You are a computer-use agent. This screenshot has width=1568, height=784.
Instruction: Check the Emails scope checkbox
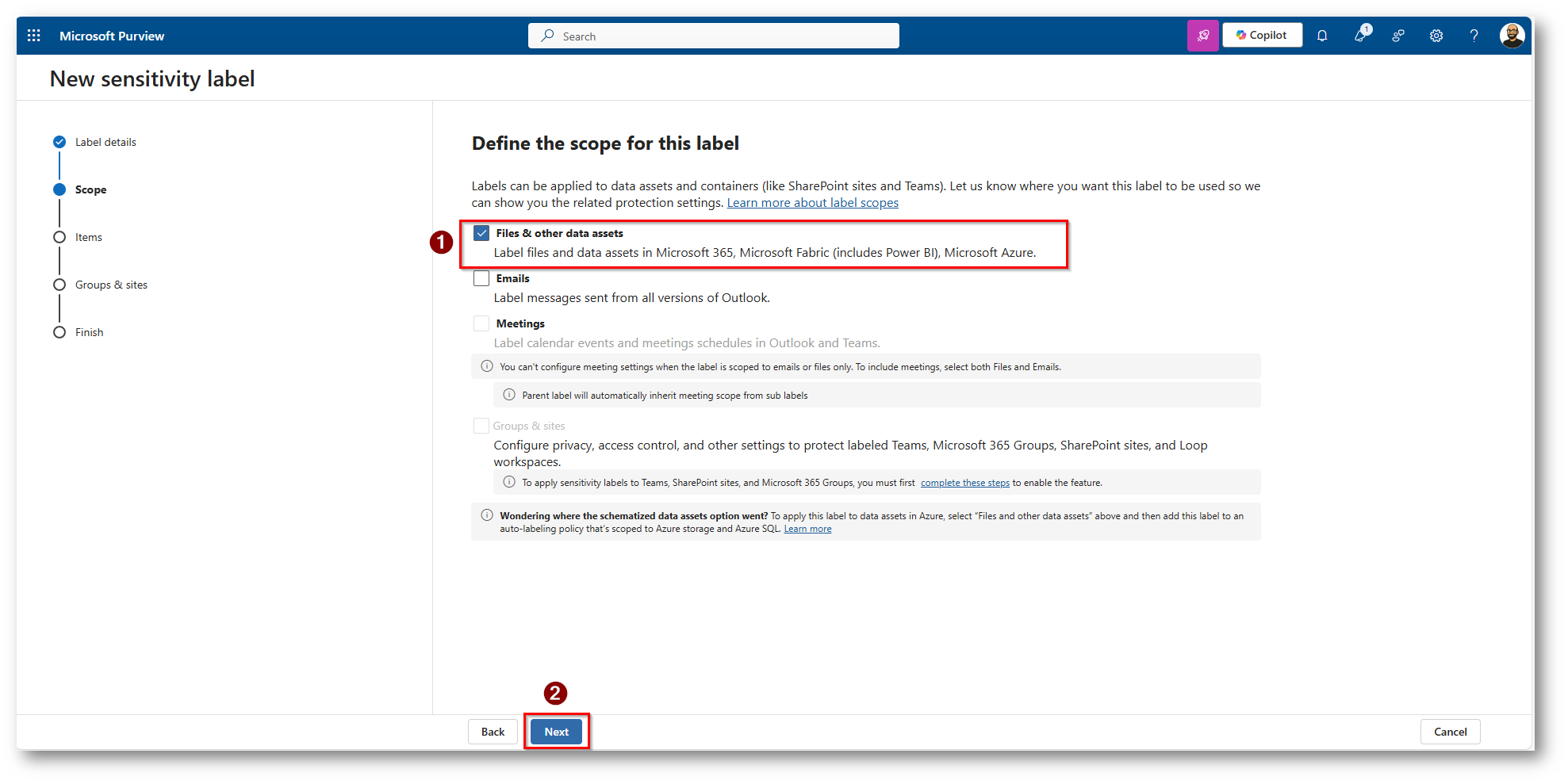coord(481,278)
